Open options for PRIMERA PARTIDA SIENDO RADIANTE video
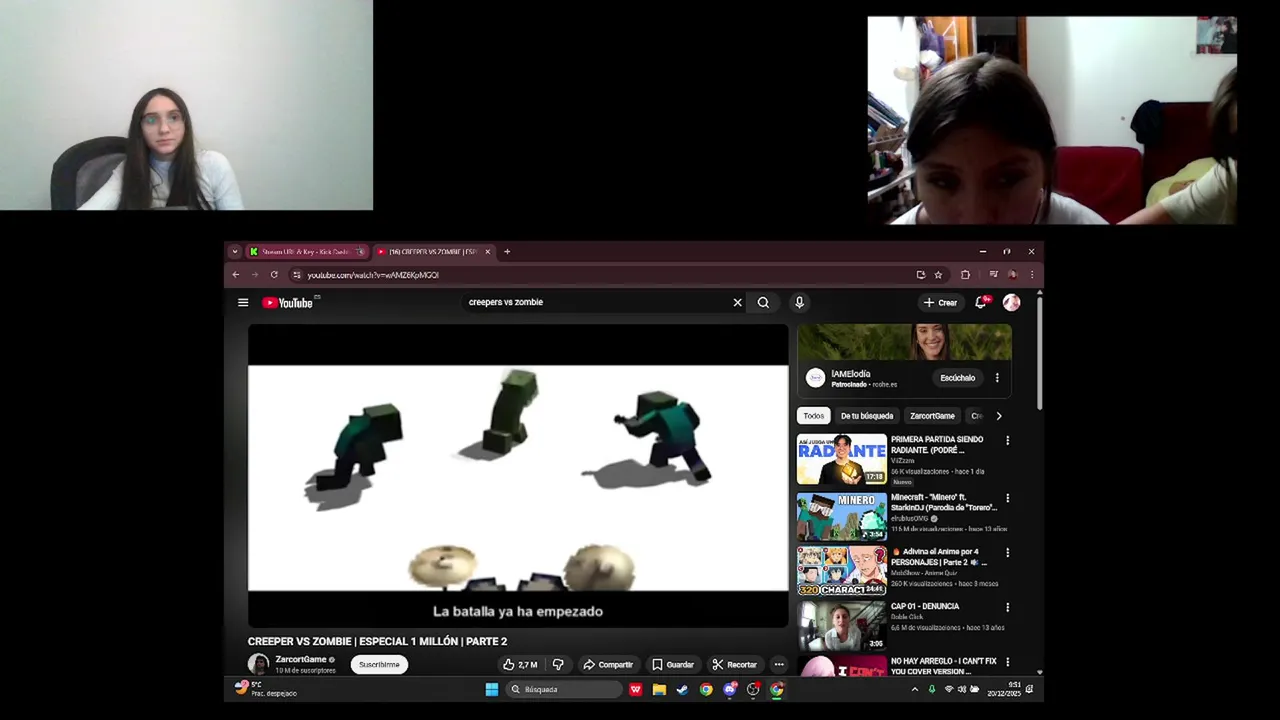Screen dimensions: 1280x720 pos(1007,440)
